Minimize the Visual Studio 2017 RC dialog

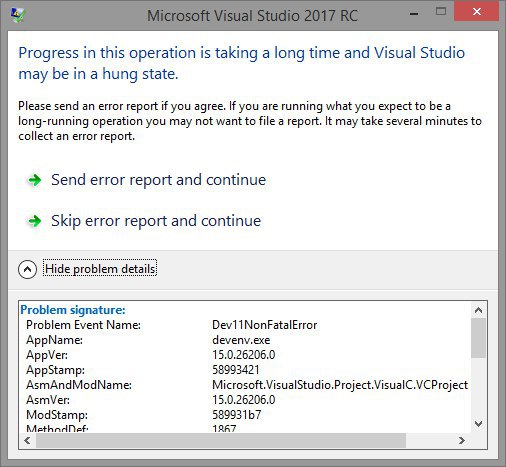click(x=414, y=14)
